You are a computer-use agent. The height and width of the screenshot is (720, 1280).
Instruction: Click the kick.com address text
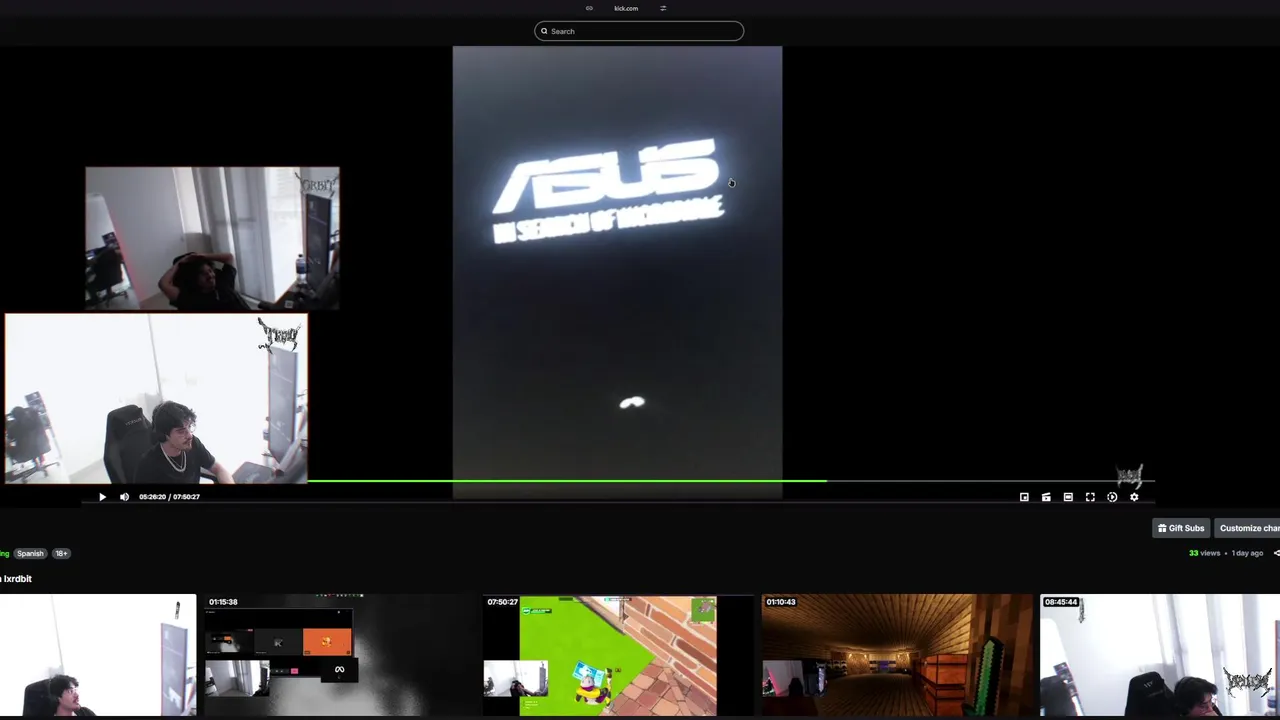tap(626, 8)
